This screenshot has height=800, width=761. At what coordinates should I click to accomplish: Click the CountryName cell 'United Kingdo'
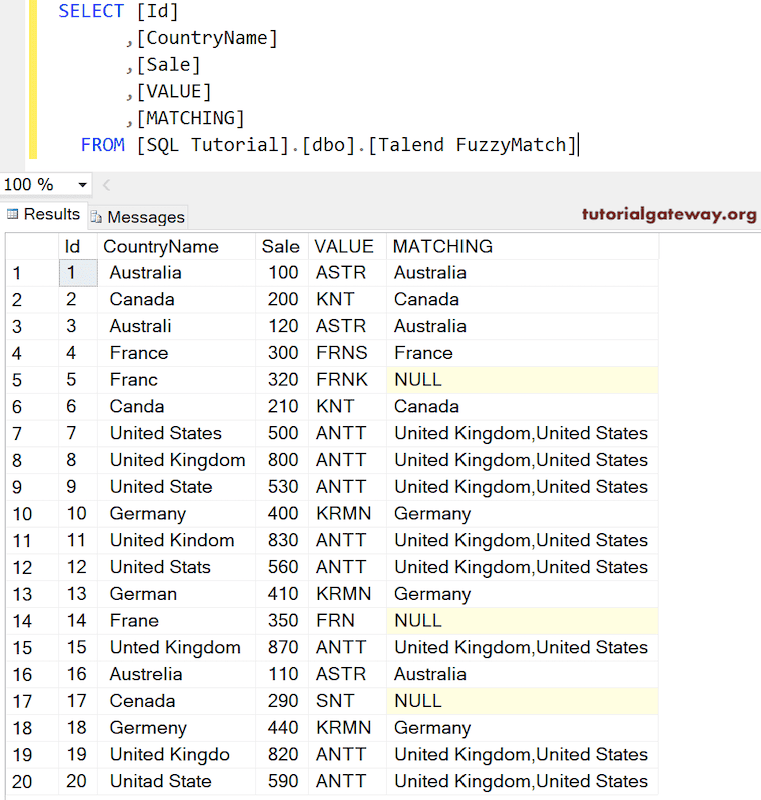click(176, 755)
